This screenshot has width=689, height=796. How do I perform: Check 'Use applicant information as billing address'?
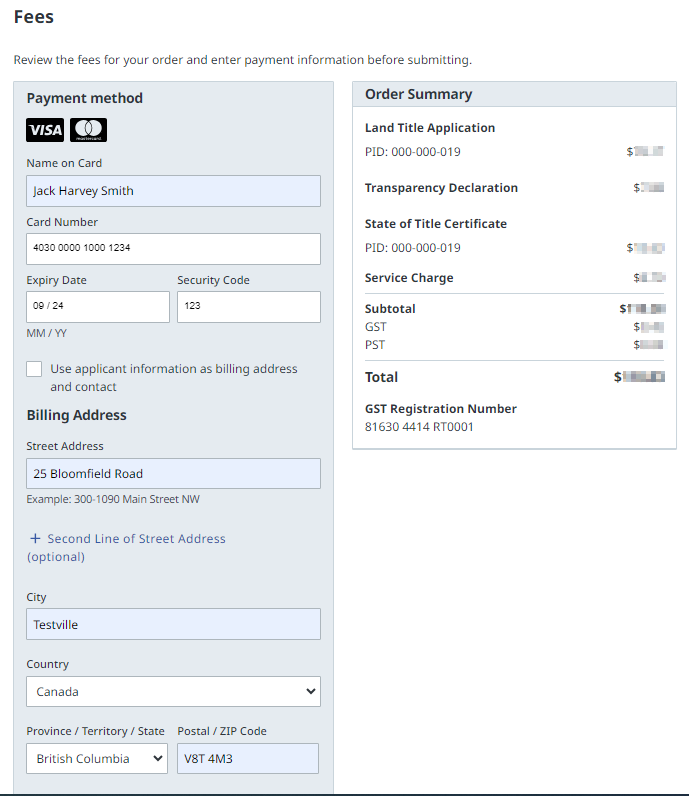coord(34,369)
